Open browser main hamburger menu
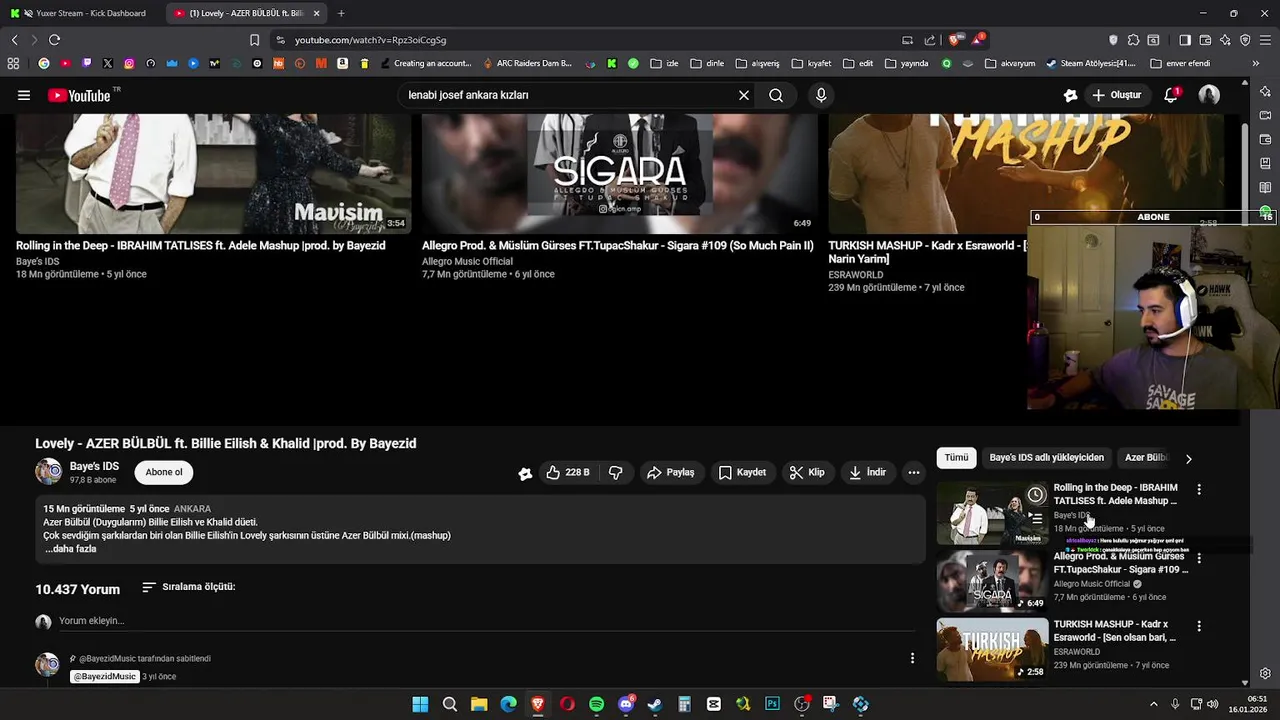This screenshot has height=720, width=1280. [x=1265, y=40]
